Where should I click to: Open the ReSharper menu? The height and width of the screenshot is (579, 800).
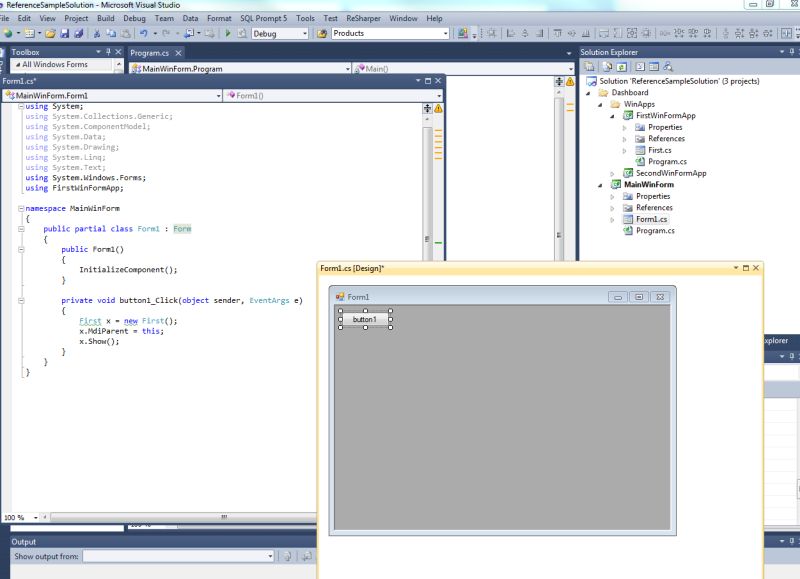pyautogui.click(x=357, y=18)
